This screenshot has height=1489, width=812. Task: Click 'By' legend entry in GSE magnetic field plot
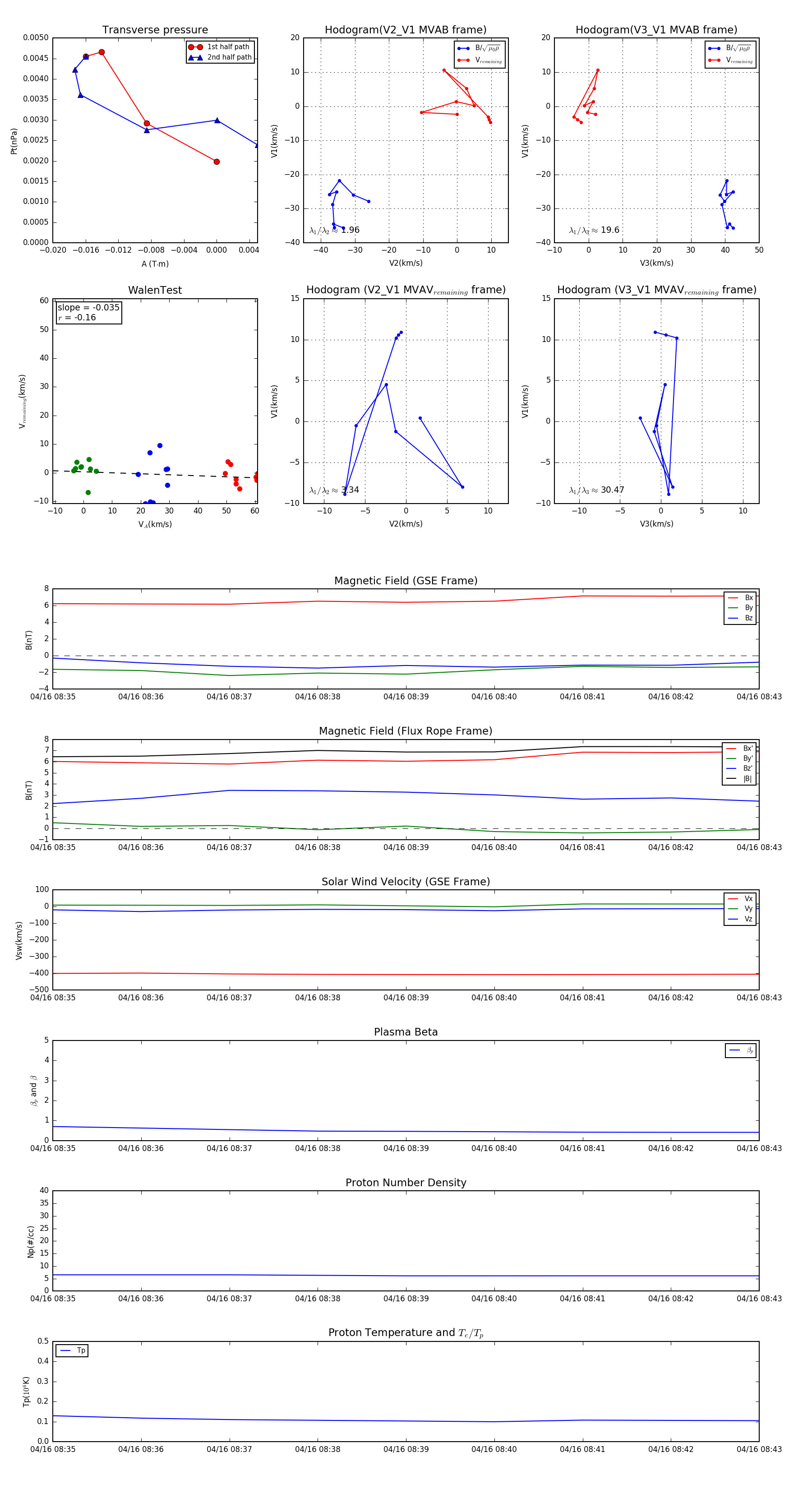point(740,607)
